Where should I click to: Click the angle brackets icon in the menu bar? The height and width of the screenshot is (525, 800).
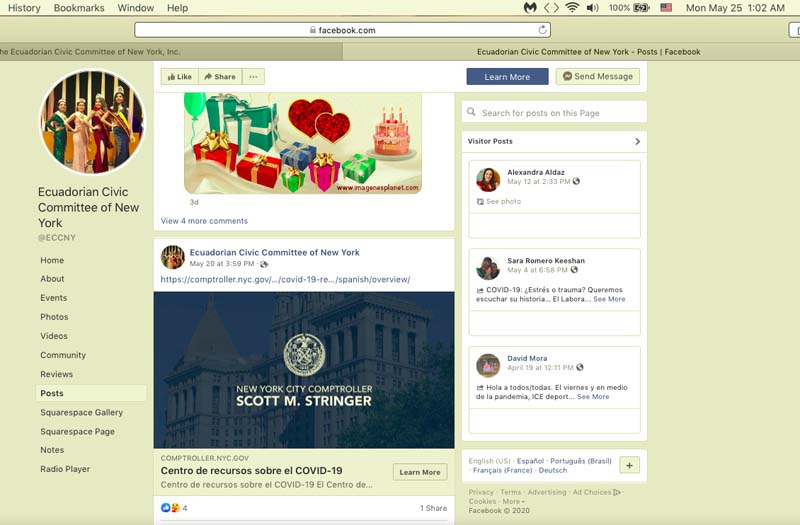pyautogui.click(x=551, y=8)
